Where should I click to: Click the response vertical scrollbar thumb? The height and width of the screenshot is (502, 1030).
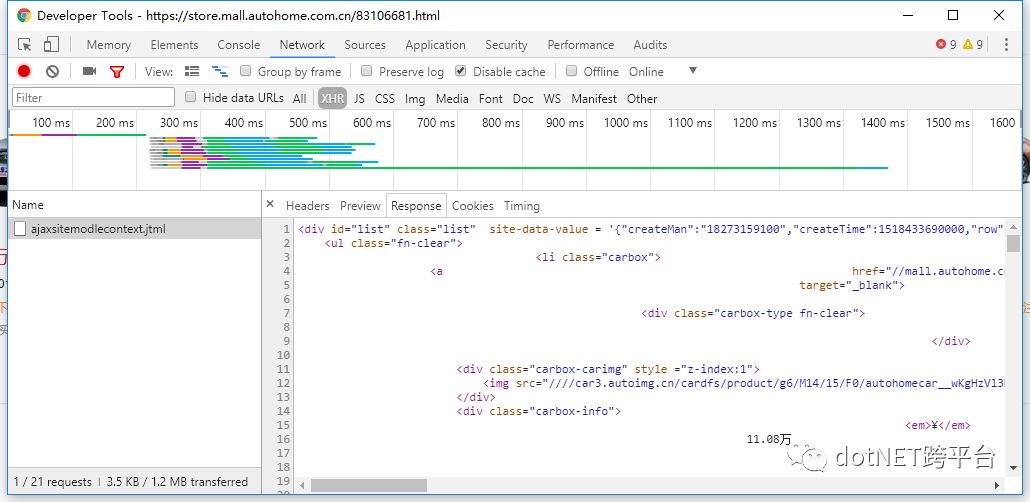1014,243
